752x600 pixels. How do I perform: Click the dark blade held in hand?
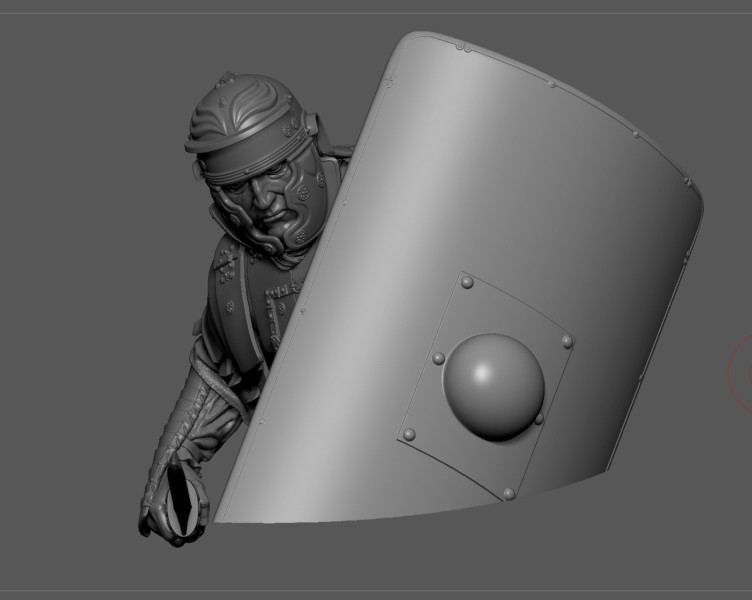[x=184, y=506]
